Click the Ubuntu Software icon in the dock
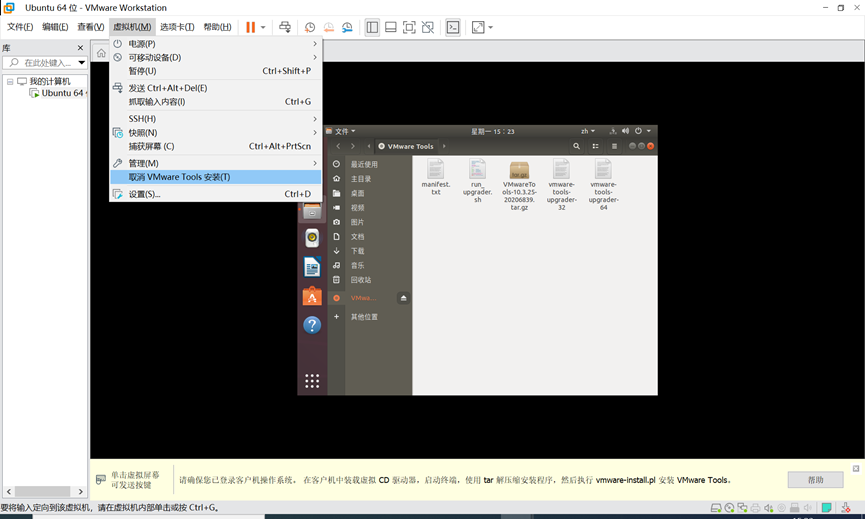The width and height of the screenshot is (865, 519). click(x=312, y=296)
